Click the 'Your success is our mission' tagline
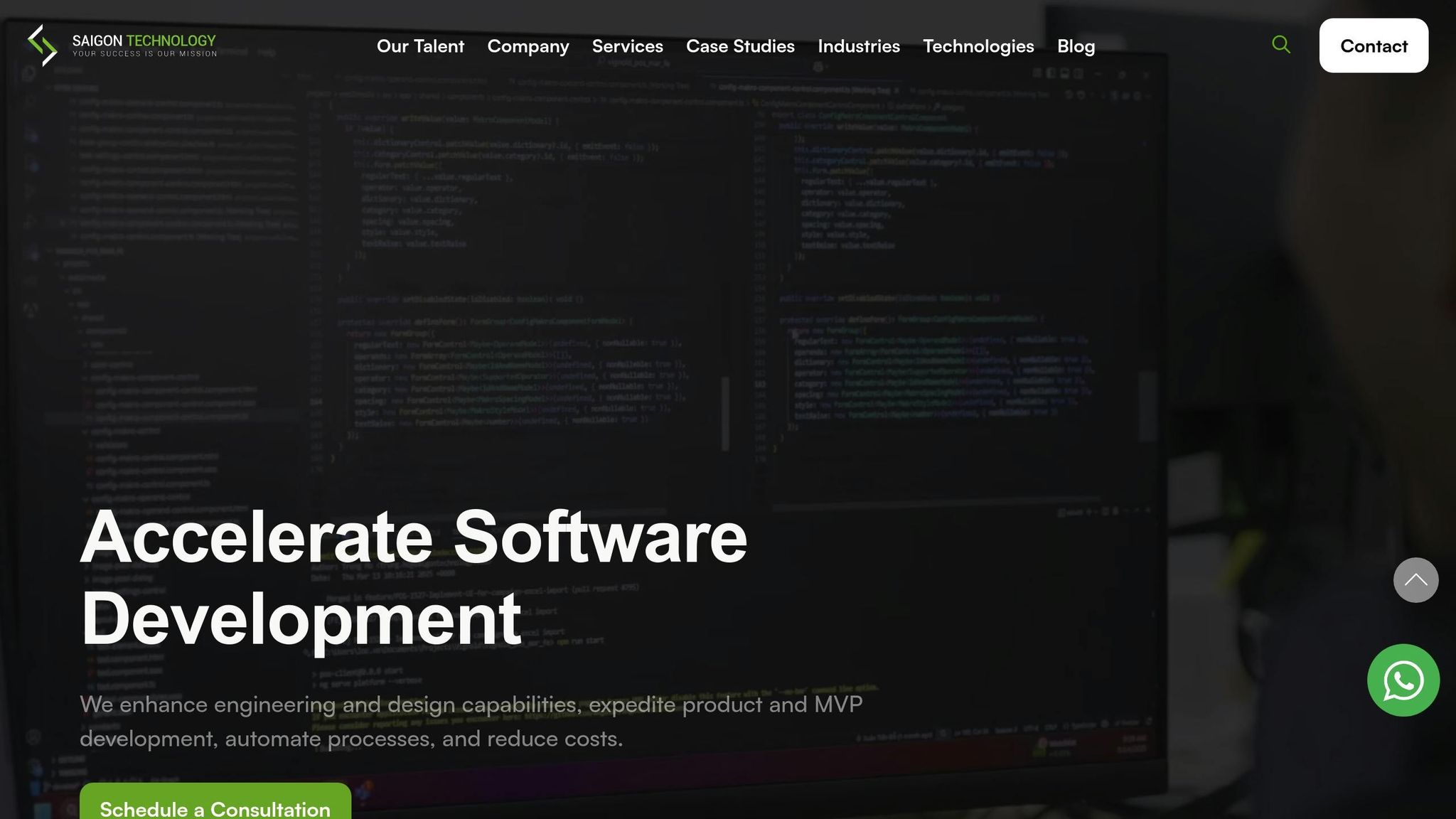The width and height of the screenshot is (1456, 819). (x=144, y=54)
